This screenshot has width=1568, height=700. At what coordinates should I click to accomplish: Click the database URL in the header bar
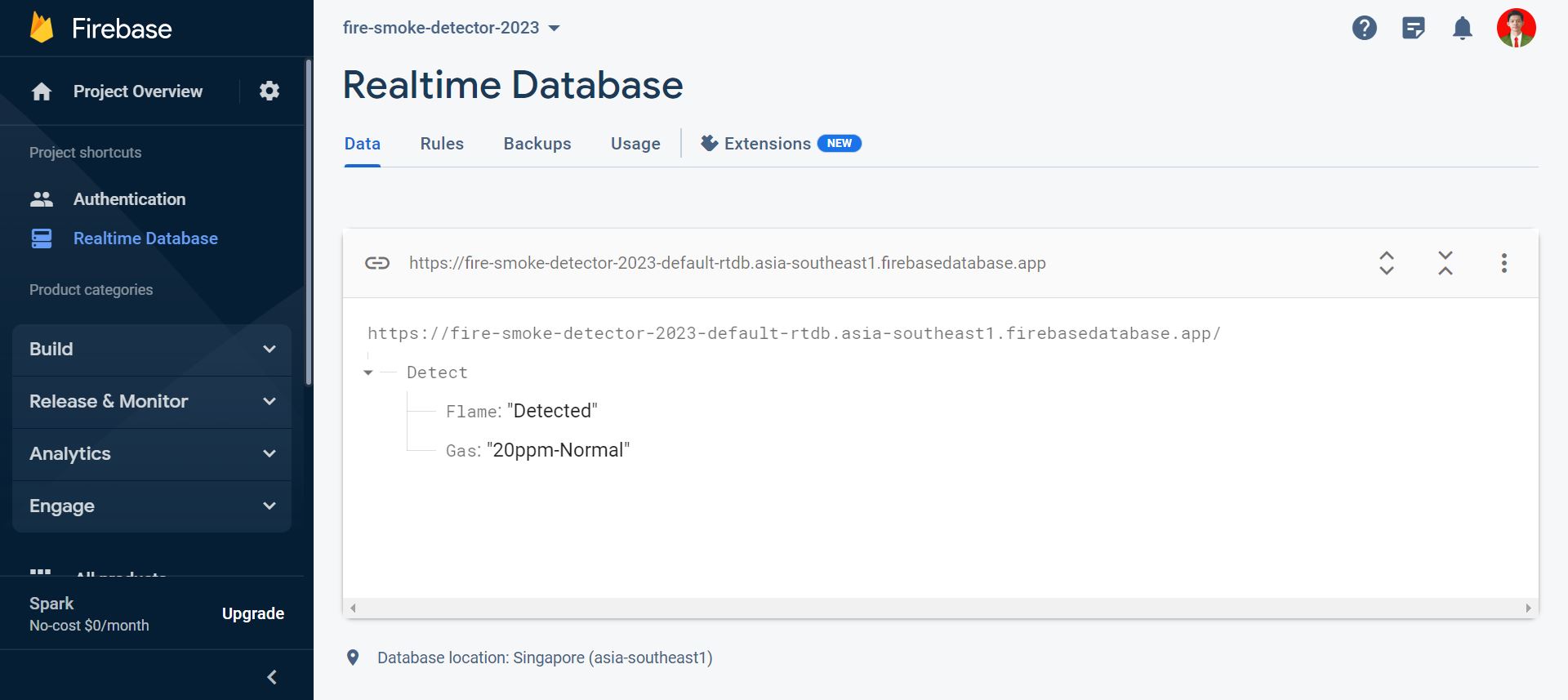728,263
